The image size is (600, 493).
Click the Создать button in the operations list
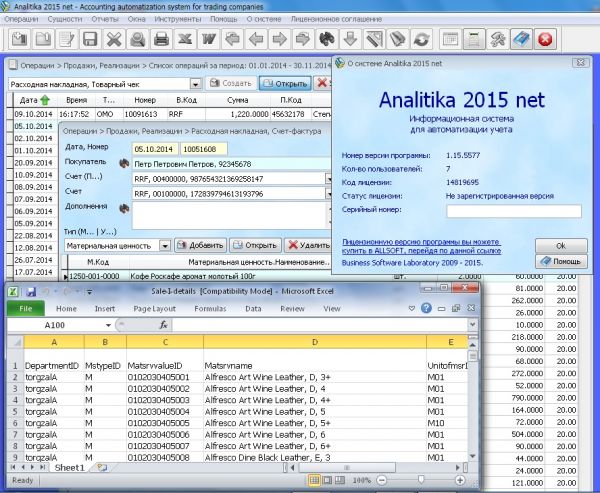click(x=231, y=83)
